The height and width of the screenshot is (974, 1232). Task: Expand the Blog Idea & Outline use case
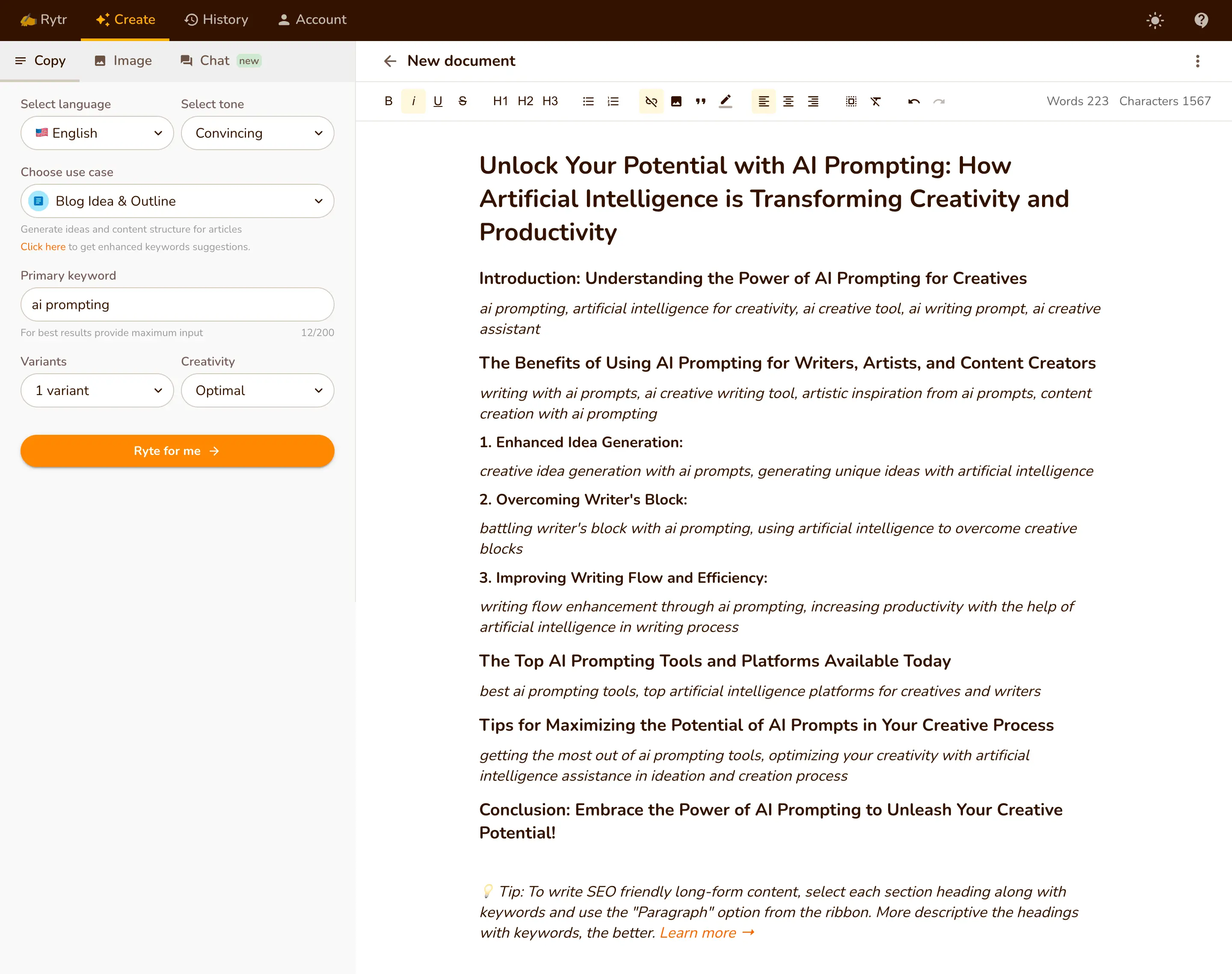point(178,201)
